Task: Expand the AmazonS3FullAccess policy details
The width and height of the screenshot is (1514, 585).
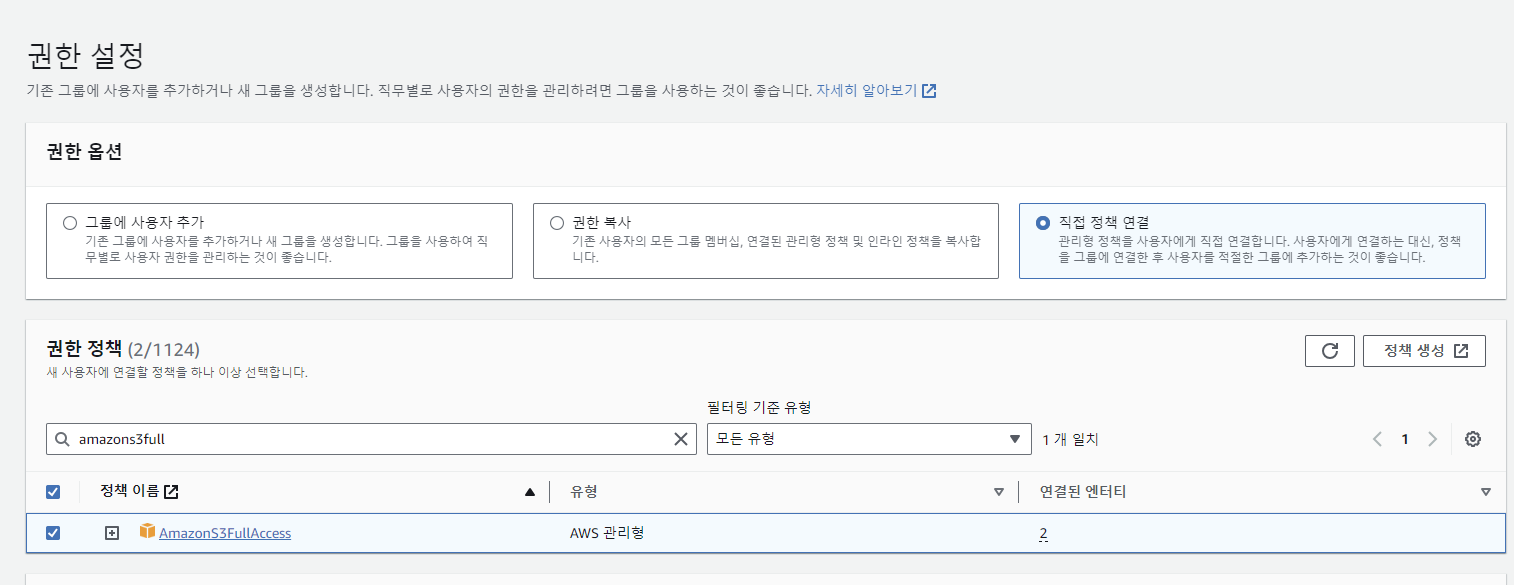Action: [x=112, y=533]
